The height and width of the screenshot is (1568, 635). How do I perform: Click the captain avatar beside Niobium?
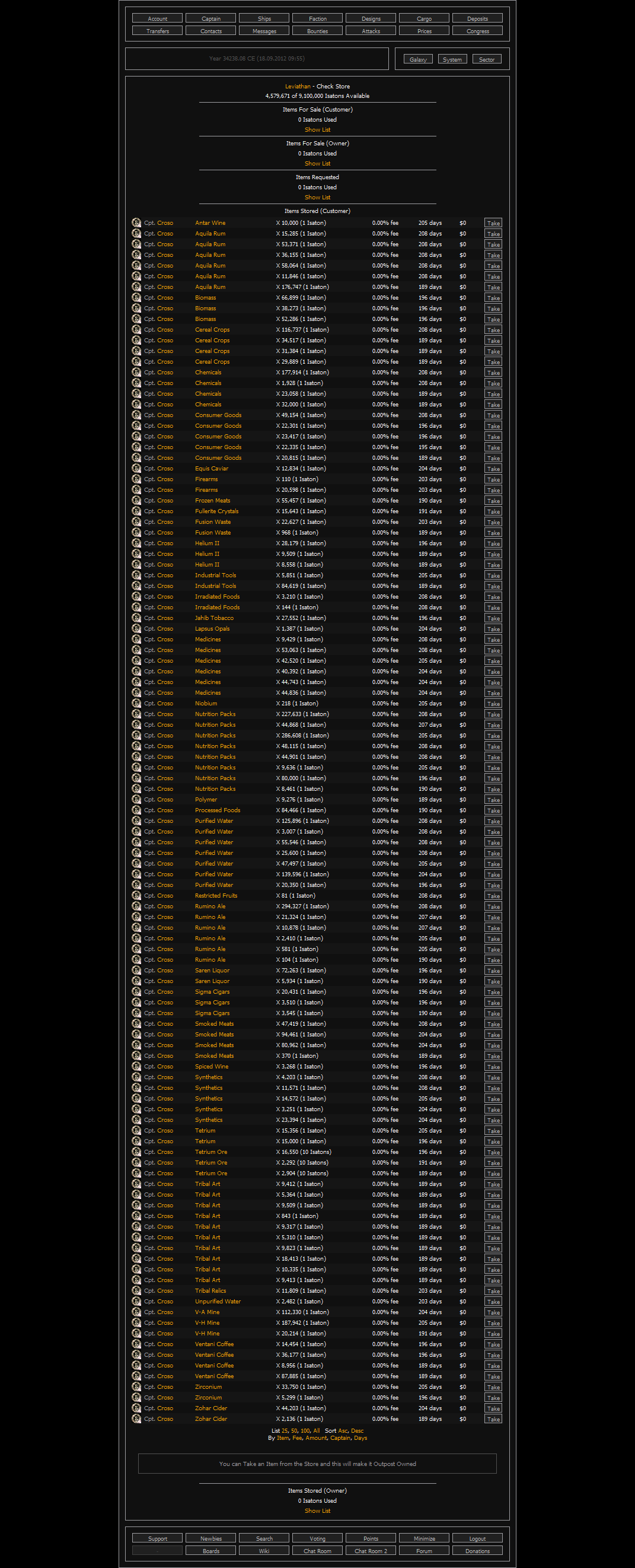(x=136, y=704)
